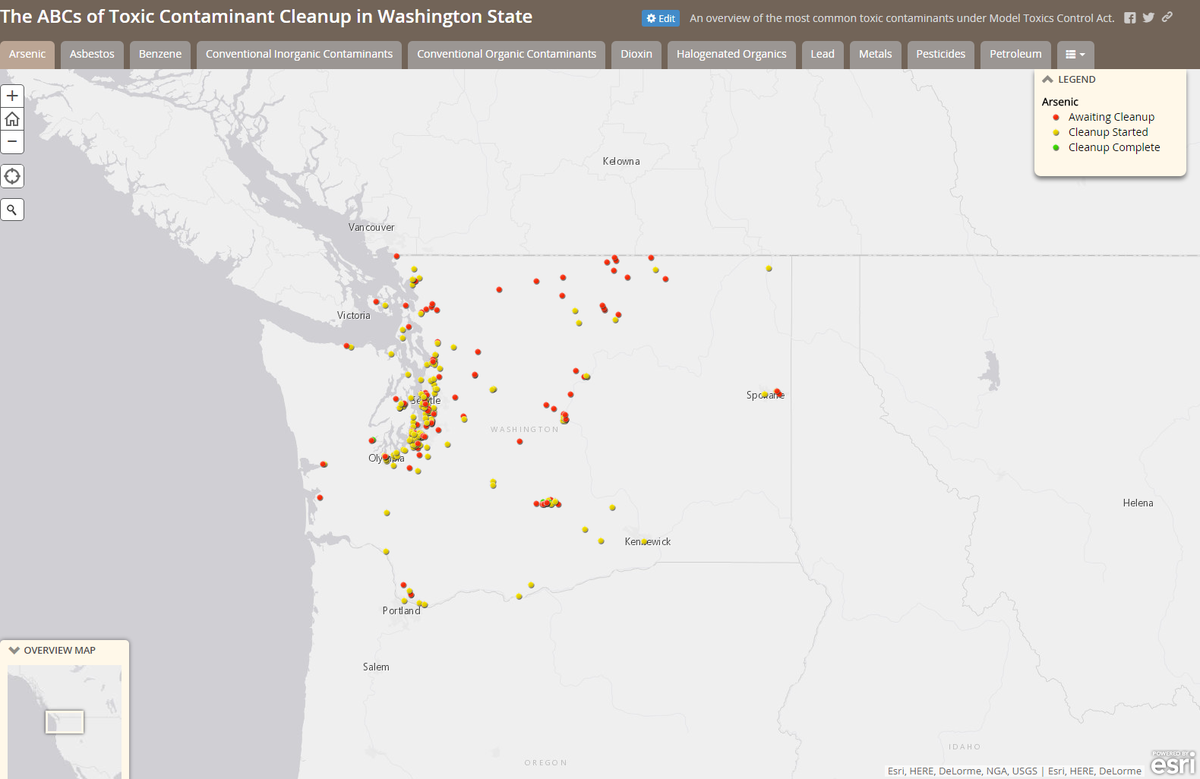Viewport: 1200px width, 779px height.
Task: Click the "Cleanup Started" legend label
Action: (x=1108, y=132)
